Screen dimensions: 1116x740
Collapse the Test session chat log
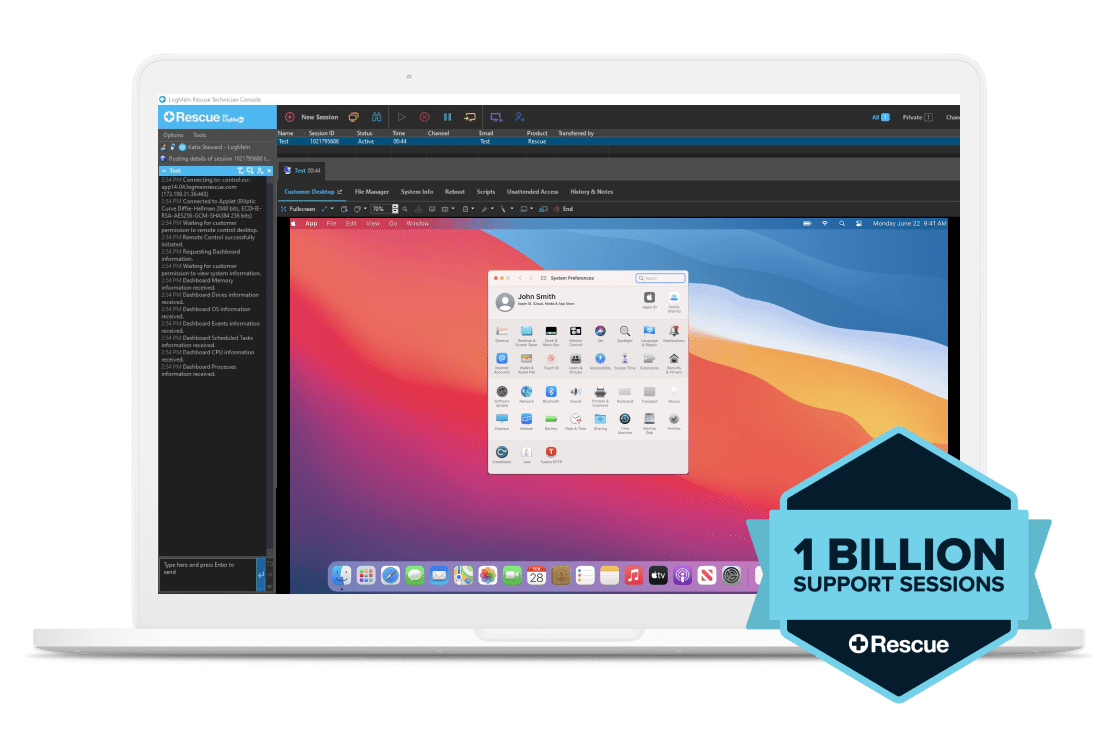click(164, 170)
